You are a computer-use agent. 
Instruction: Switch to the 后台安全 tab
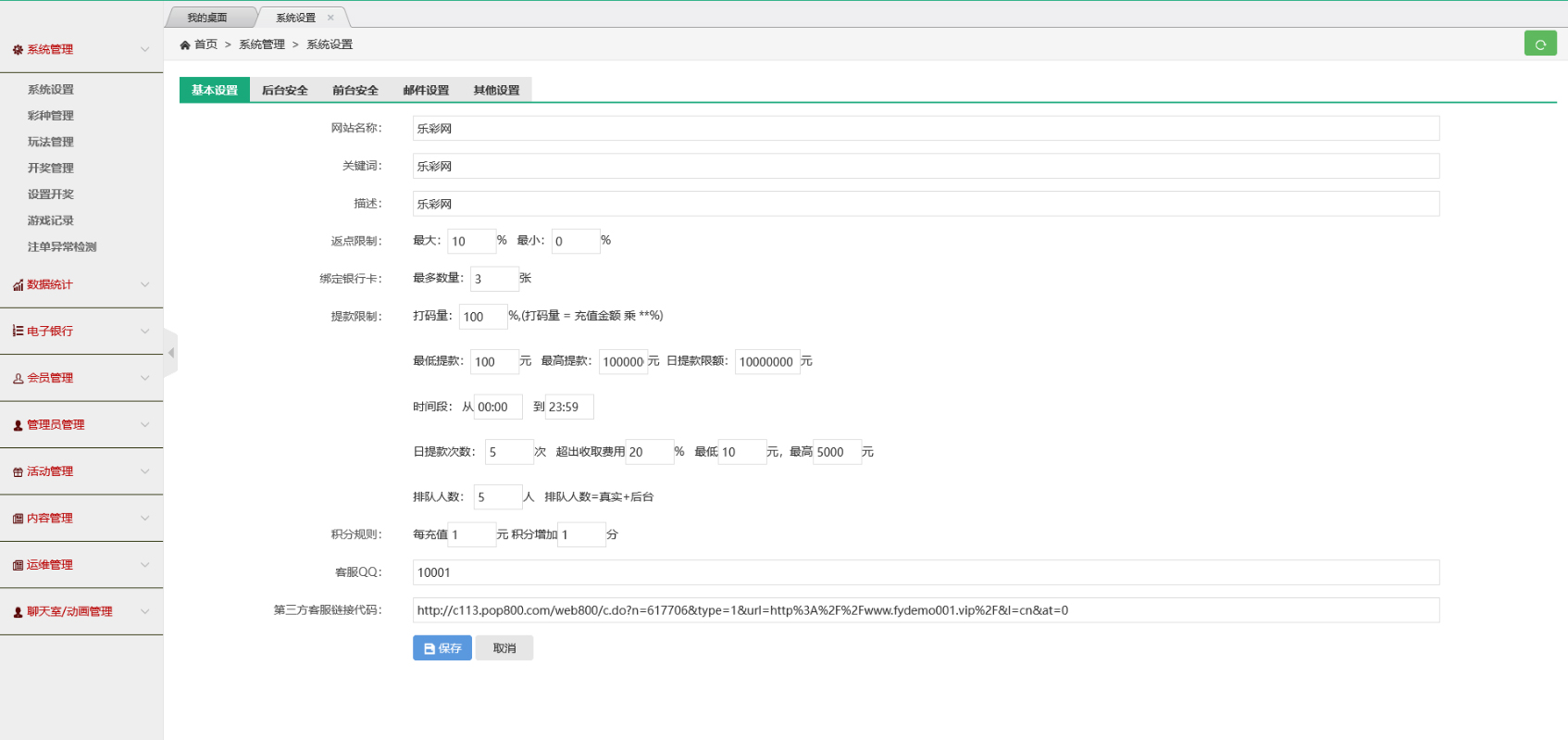tap(284, 90)
